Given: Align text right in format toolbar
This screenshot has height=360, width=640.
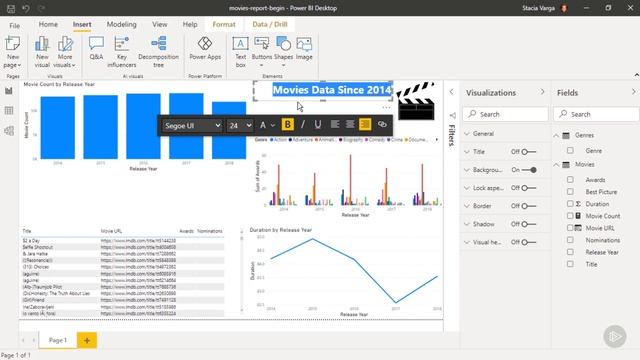Looking at the screenshot, I should click(365, 124).
